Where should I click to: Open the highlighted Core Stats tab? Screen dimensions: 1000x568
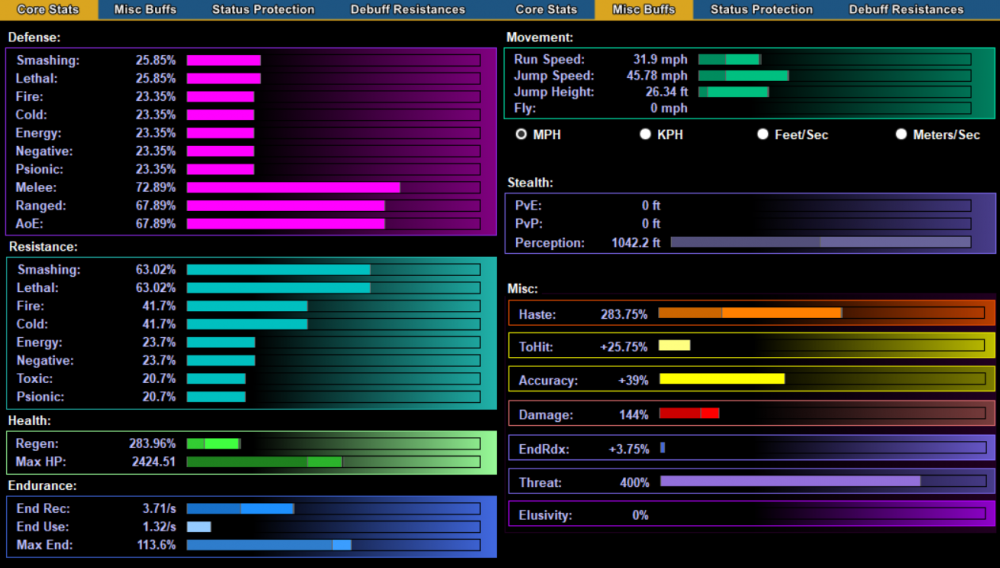[48, 9]
